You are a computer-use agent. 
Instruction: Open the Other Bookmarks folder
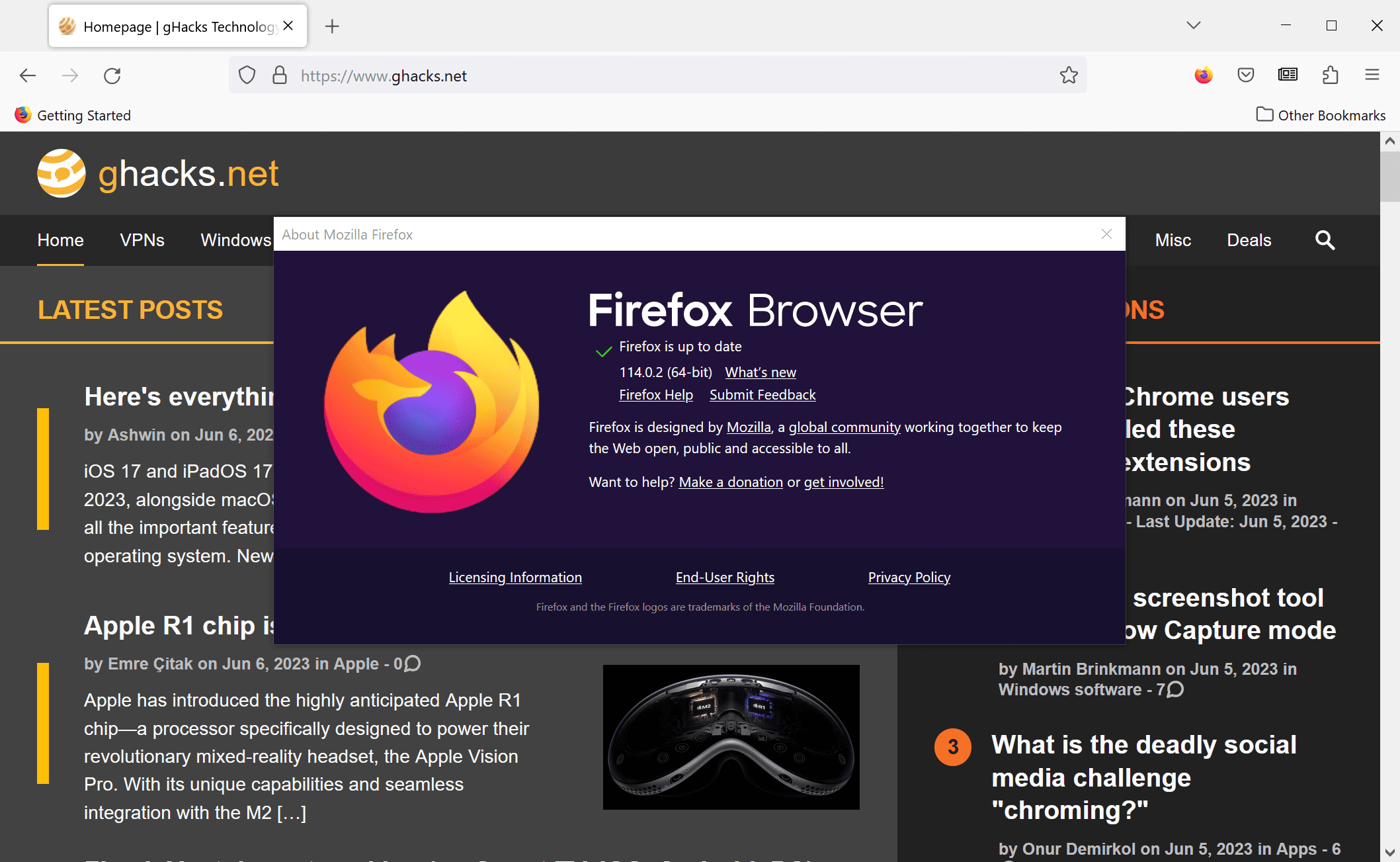(x=1321, y=115)
